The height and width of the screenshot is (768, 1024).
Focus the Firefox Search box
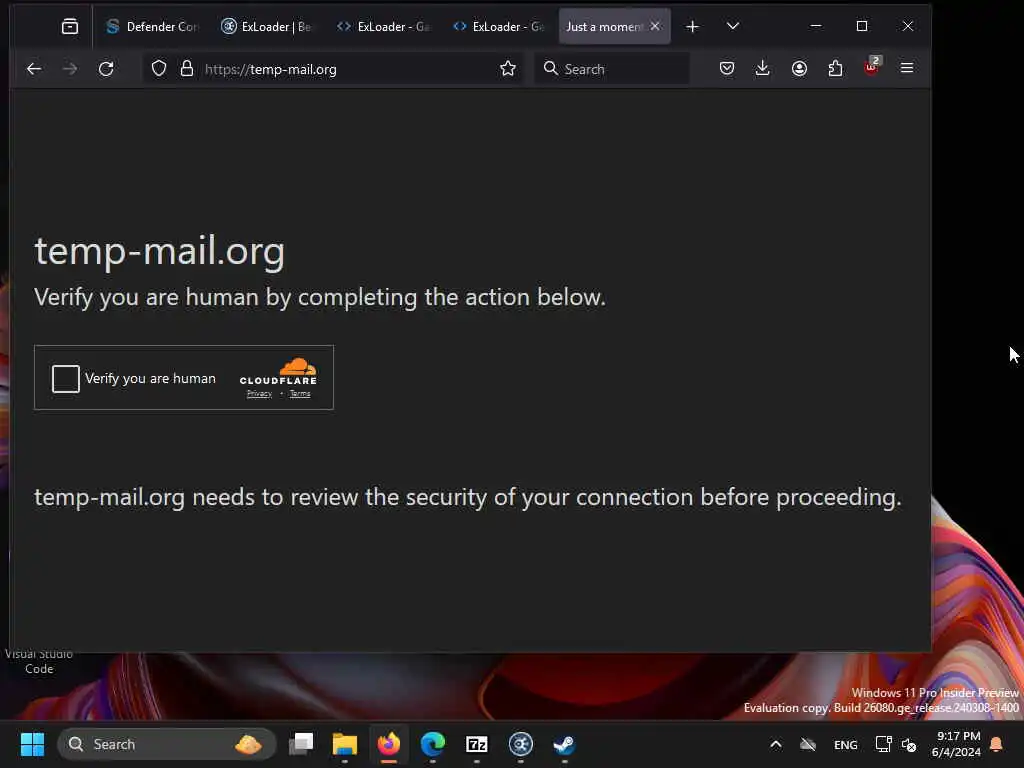[x=612, y=69]
